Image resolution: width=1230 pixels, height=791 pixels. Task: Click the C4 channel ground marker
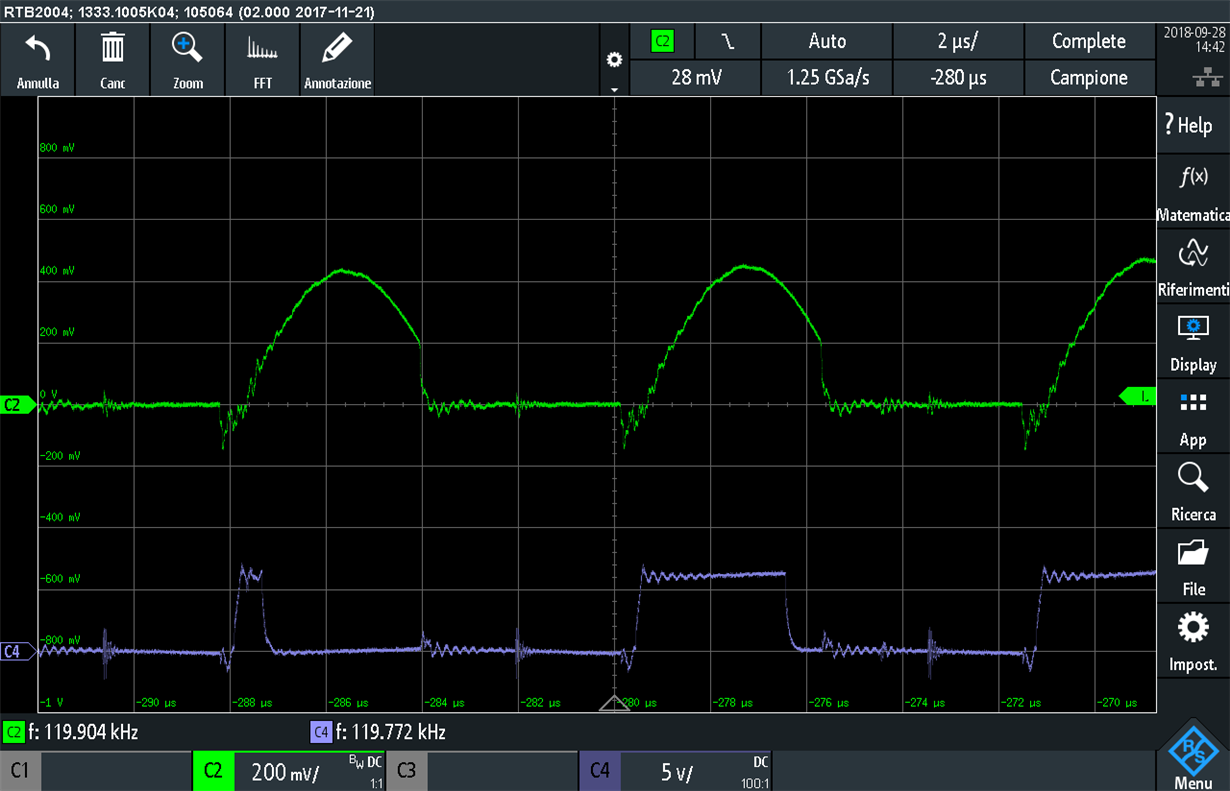pos(17,652)
